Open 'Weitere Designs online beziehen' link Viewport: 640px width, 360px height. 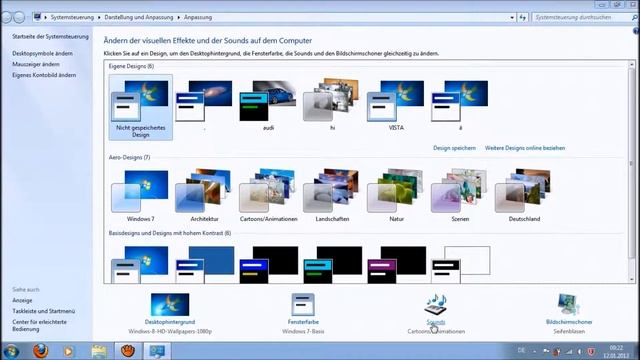525,148
